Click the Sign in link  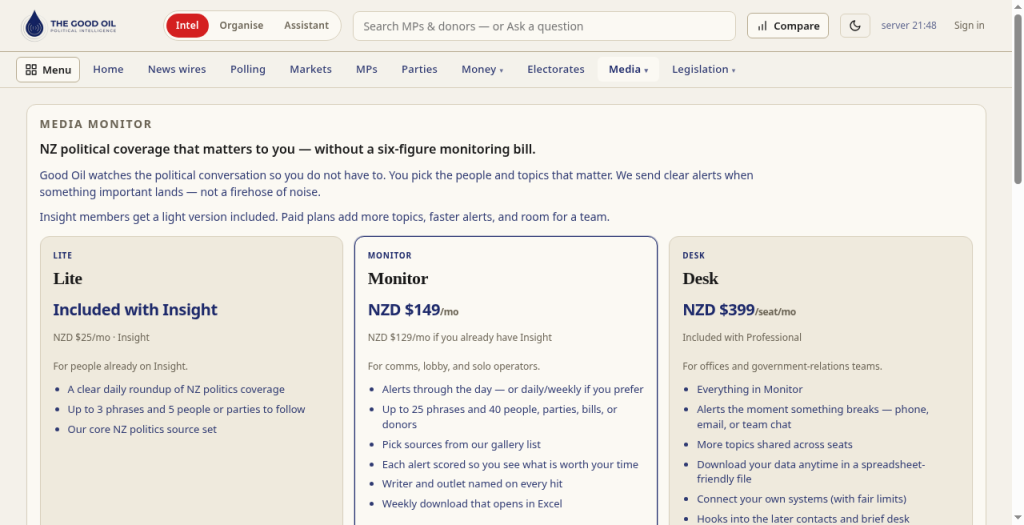click(968, 25)
